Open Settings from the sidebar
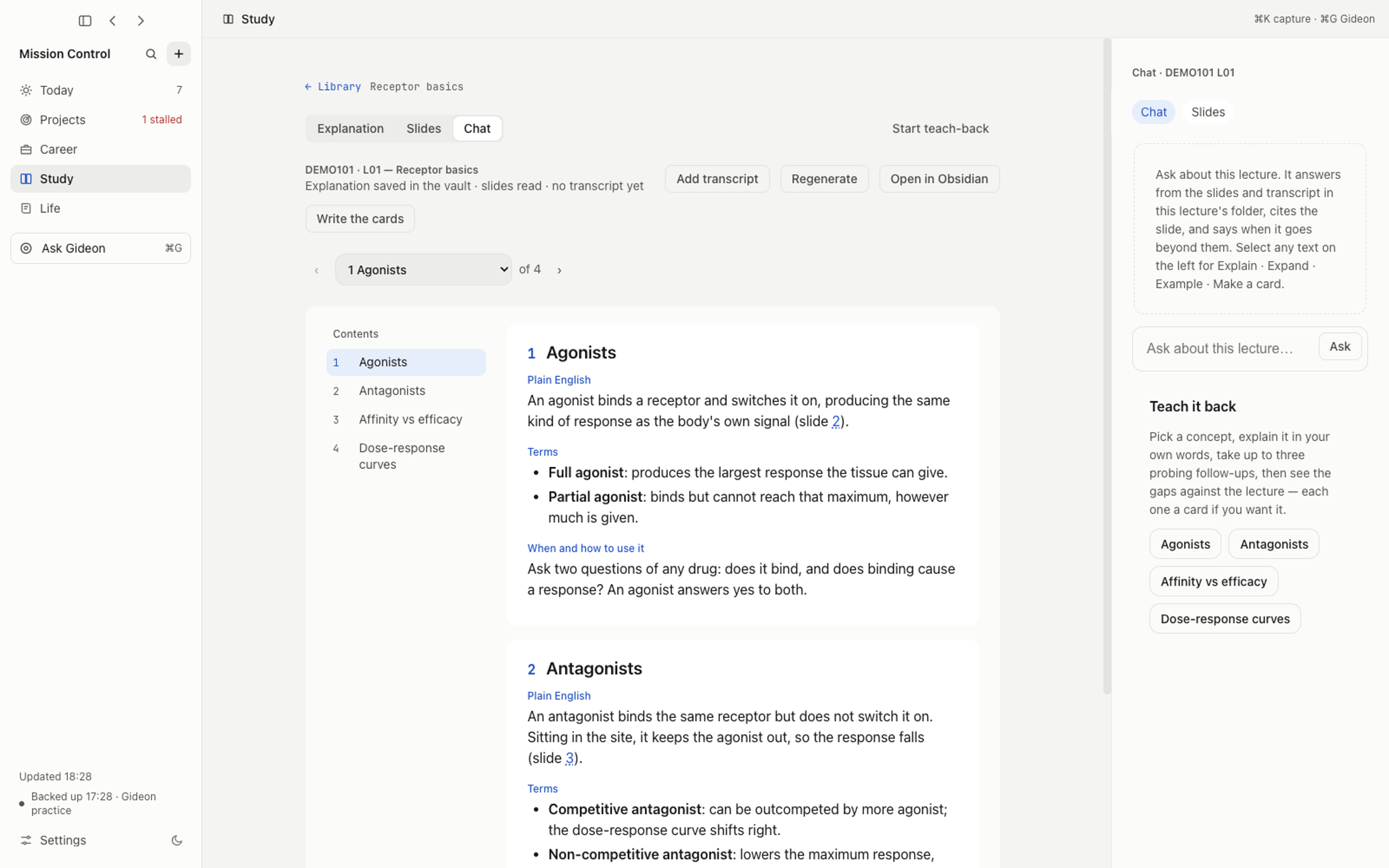 [63, 841]
